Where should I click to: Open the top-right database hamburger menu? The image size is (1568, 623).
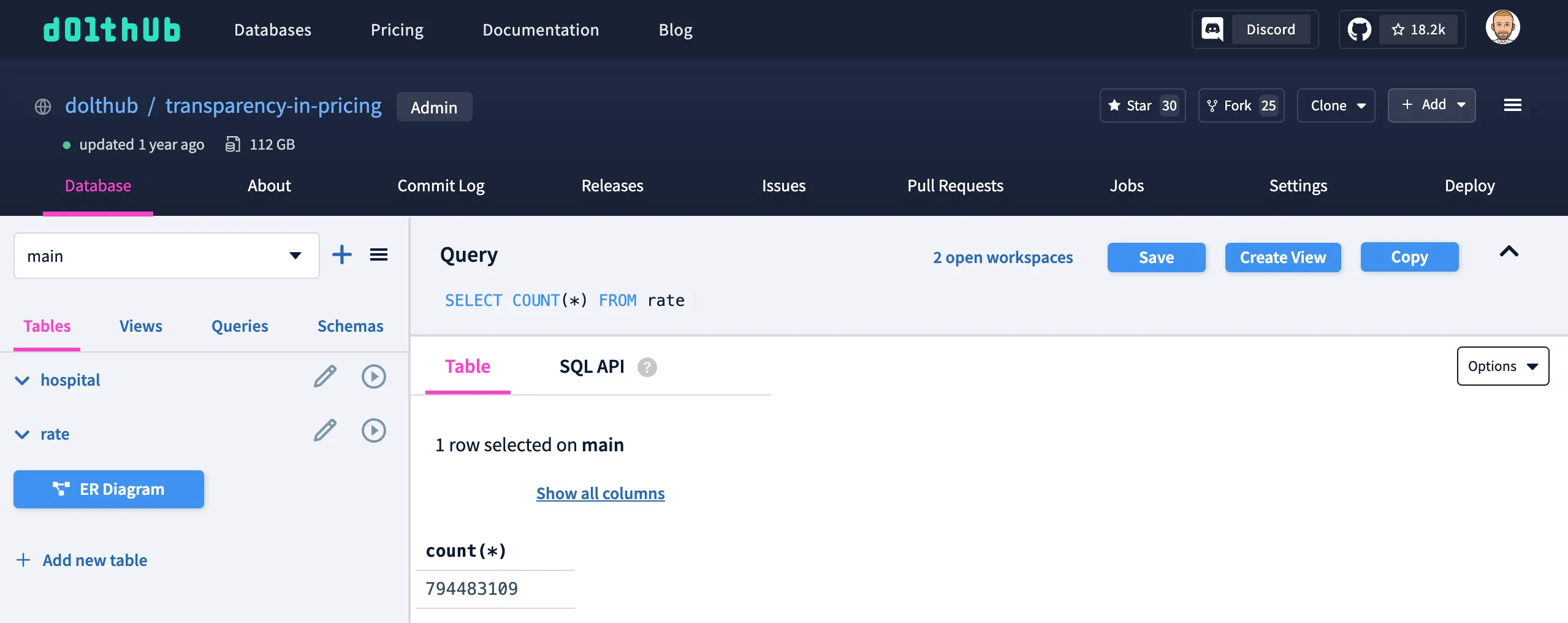point(1512,105)
